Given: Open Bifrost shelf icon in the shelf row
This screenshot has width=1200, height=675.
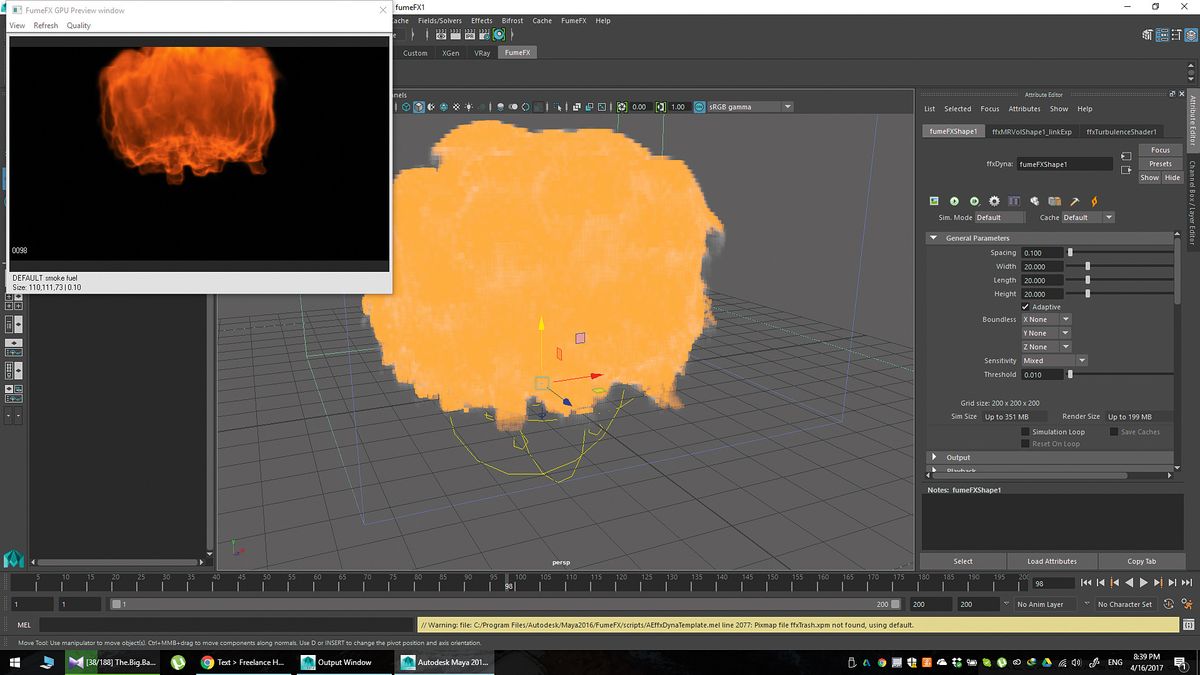Looking at the screenshot, I should click(512, 20).
